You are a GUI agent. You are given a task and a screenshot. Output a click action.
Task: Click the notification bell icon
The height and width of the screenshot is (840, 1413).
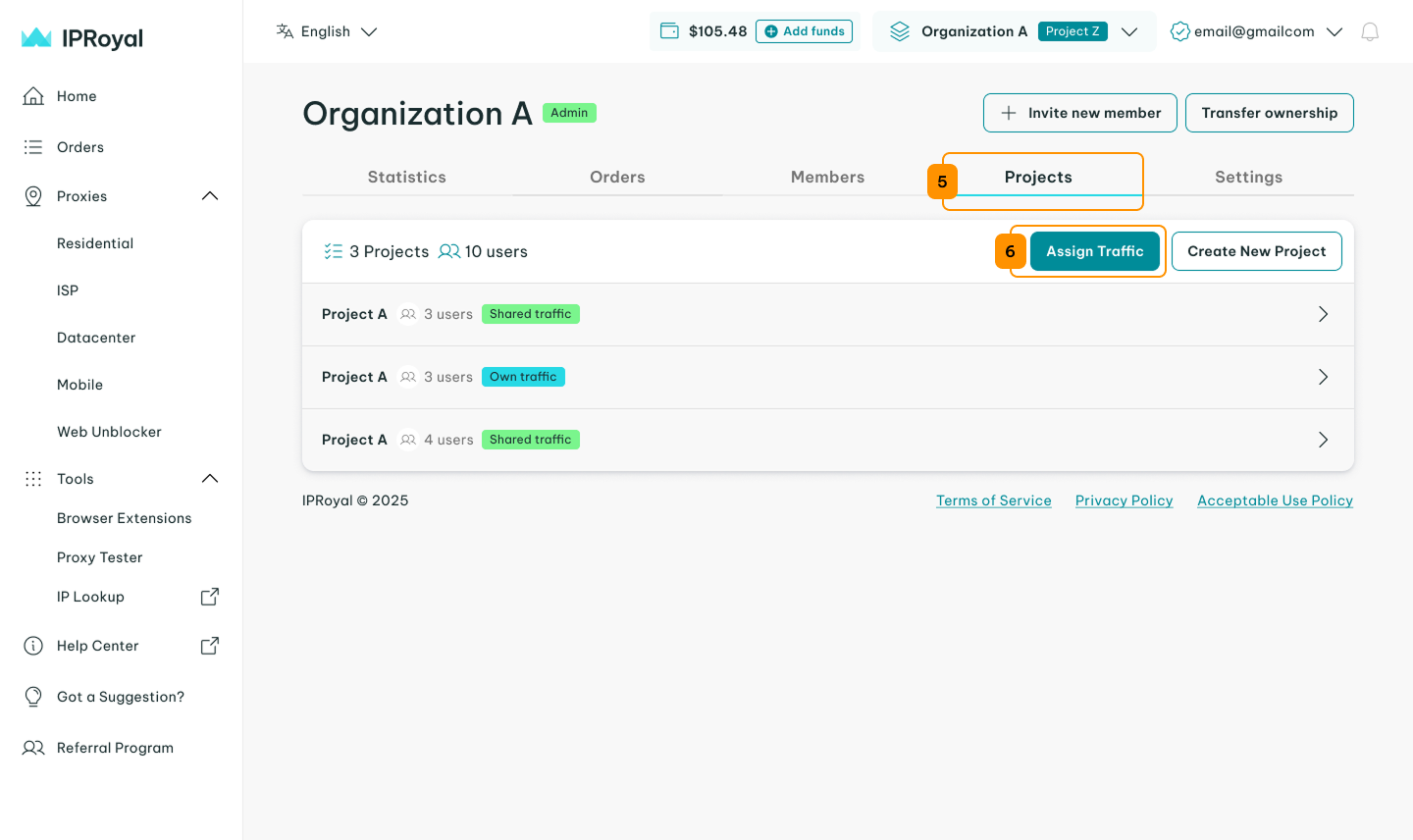click(1370, 31)
